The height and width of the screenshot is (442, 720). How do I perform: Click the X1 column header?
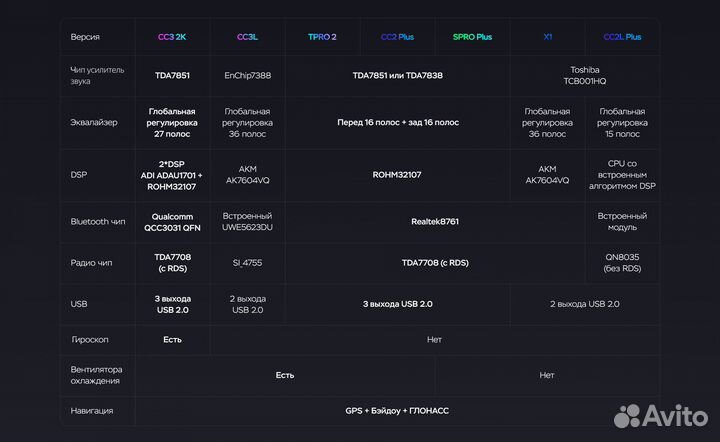pos(547,37)
